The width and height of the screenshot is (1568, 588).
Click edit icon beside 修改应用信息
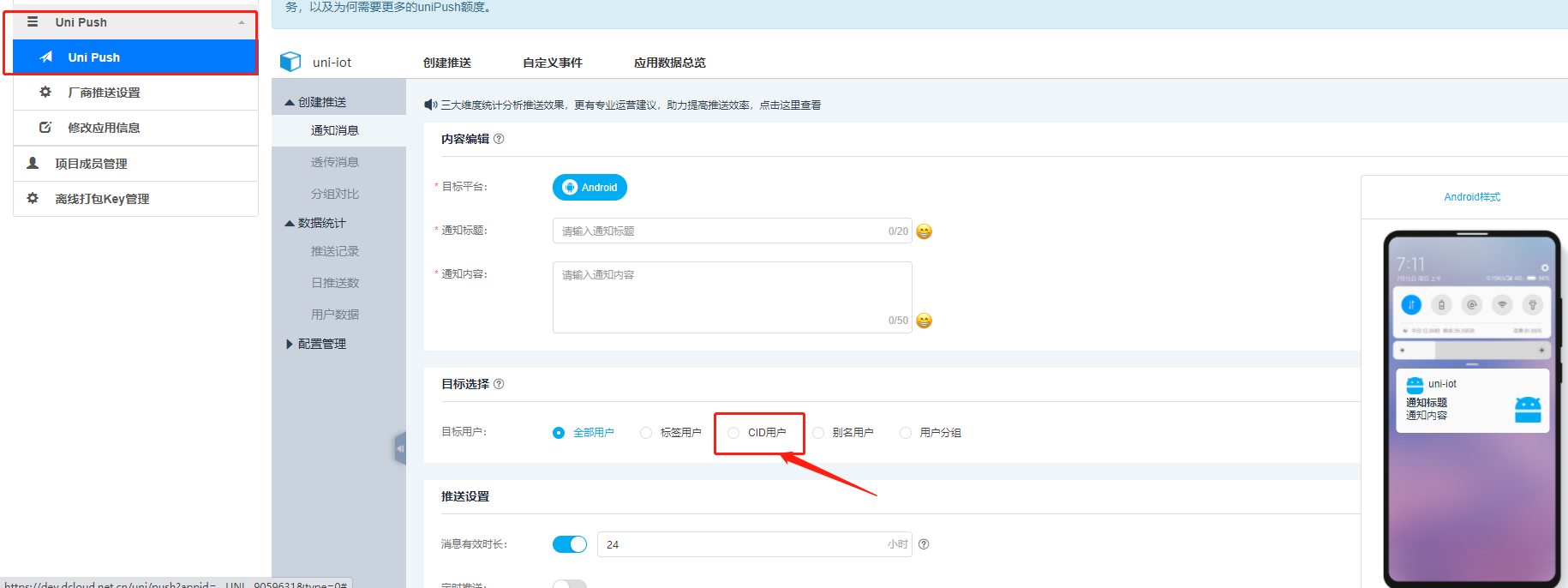[x=45, y=127]
